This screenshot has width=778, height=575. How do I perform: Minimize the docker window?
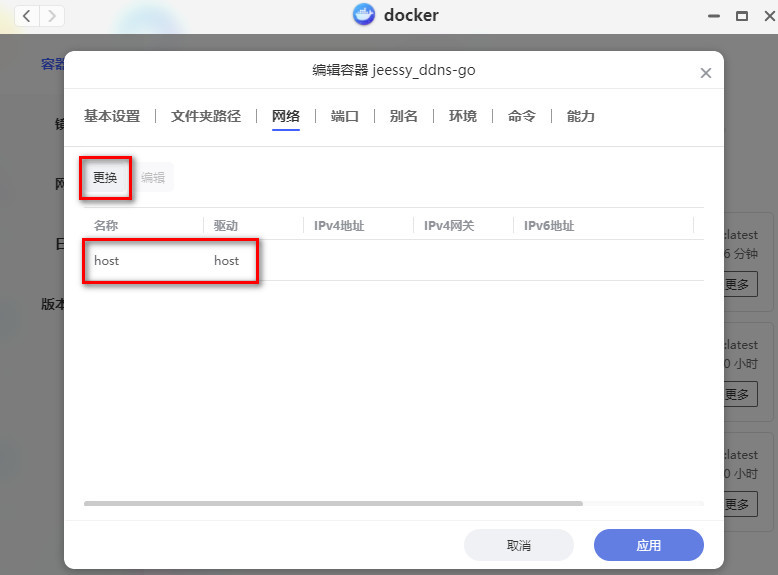pyautogui.click(x=712, y=16)
